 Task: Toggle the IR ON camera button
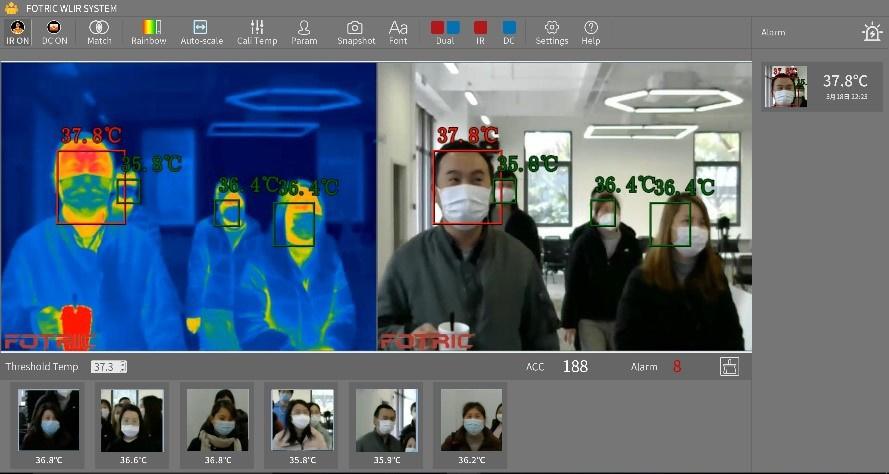click(16, 32)
